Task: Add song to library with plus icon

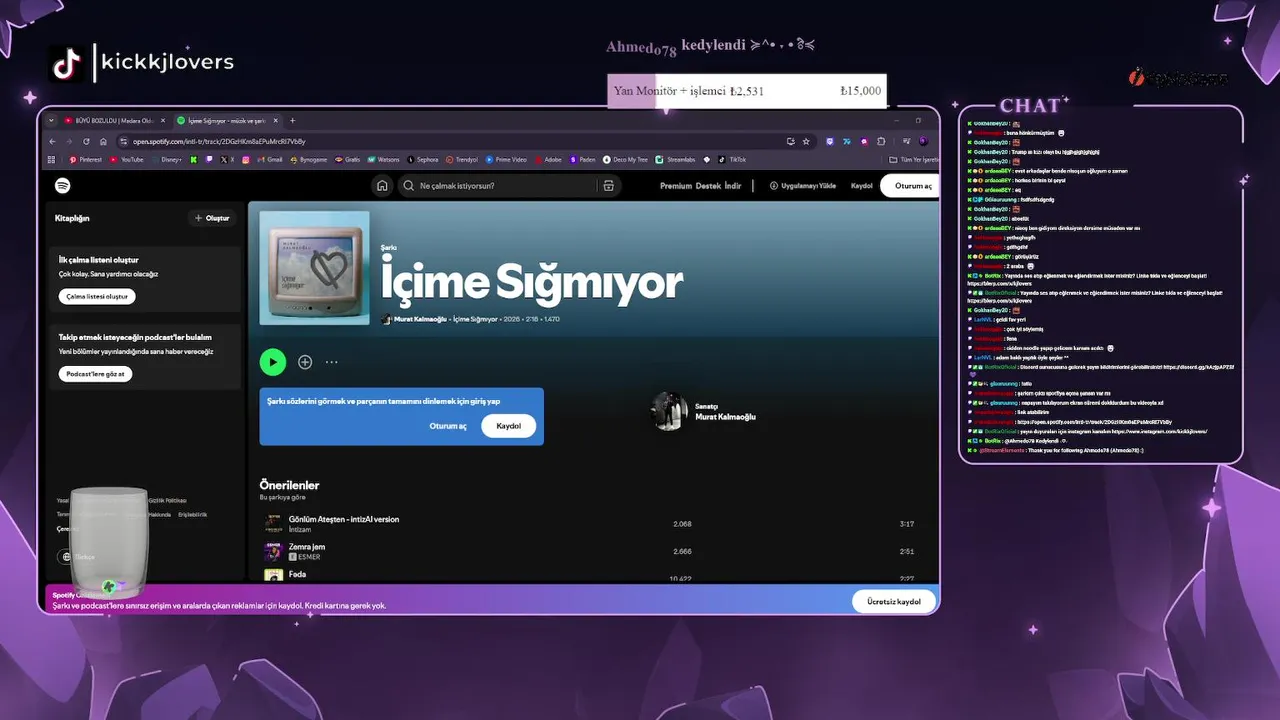Action: pyautogui.click(x=305, y=362)
